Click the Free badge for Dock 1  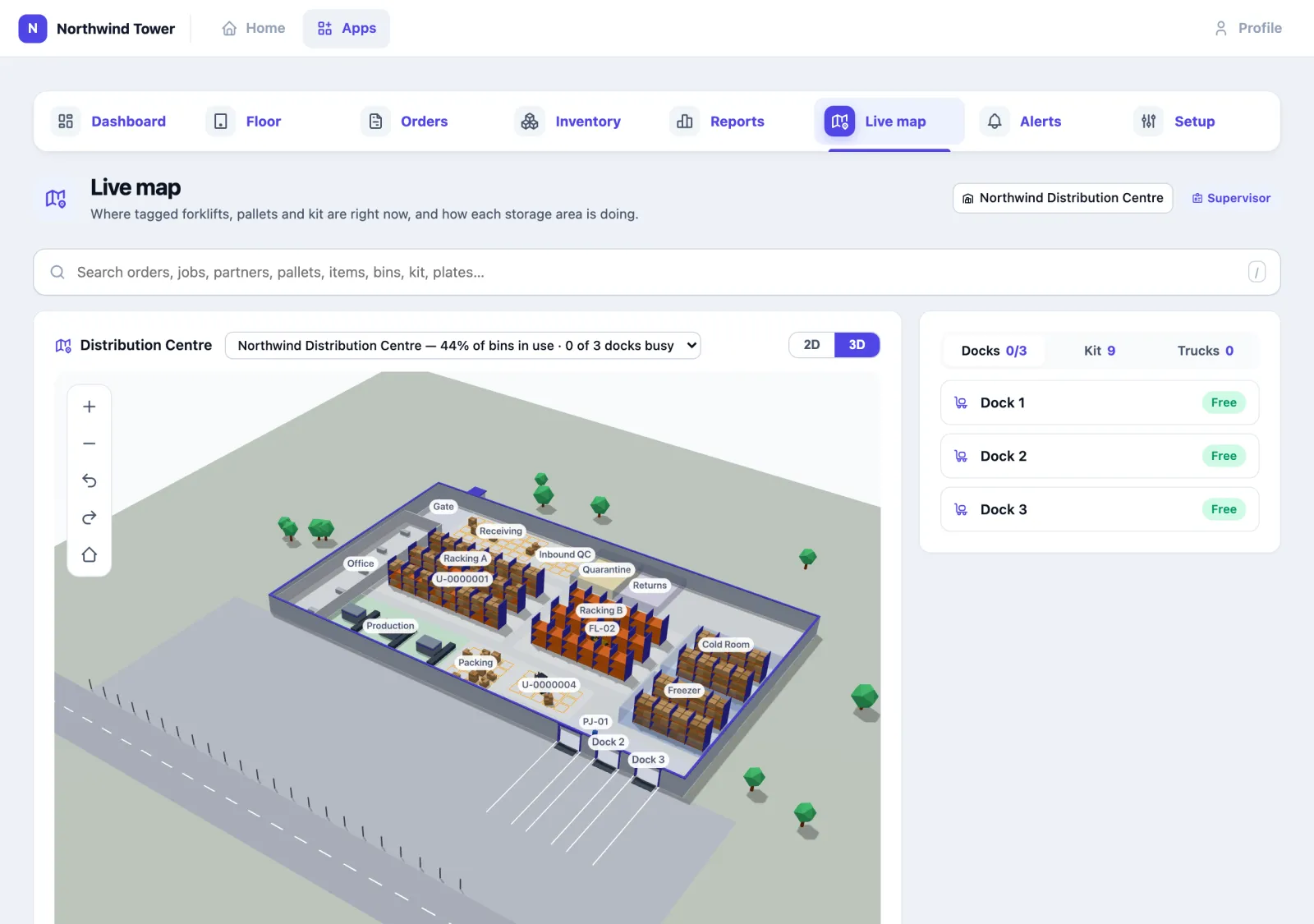click(1224, 402)
